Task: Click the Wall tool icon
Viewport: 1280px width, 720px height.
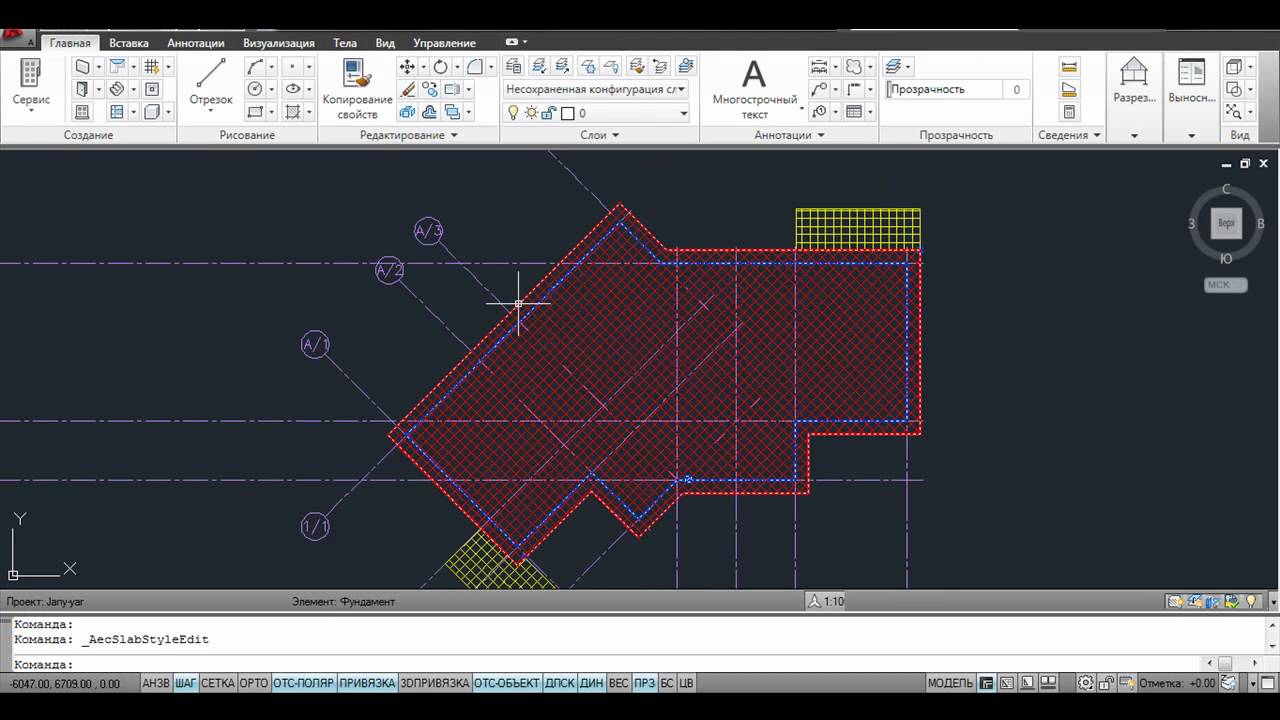Action: point(83,67)
